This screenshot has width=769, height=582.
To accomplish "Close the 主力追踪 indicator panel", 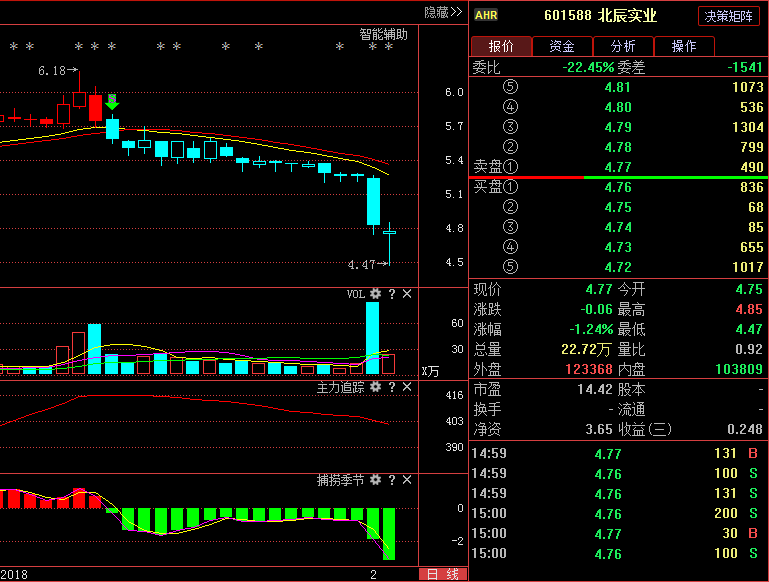I will pos(407,387).
